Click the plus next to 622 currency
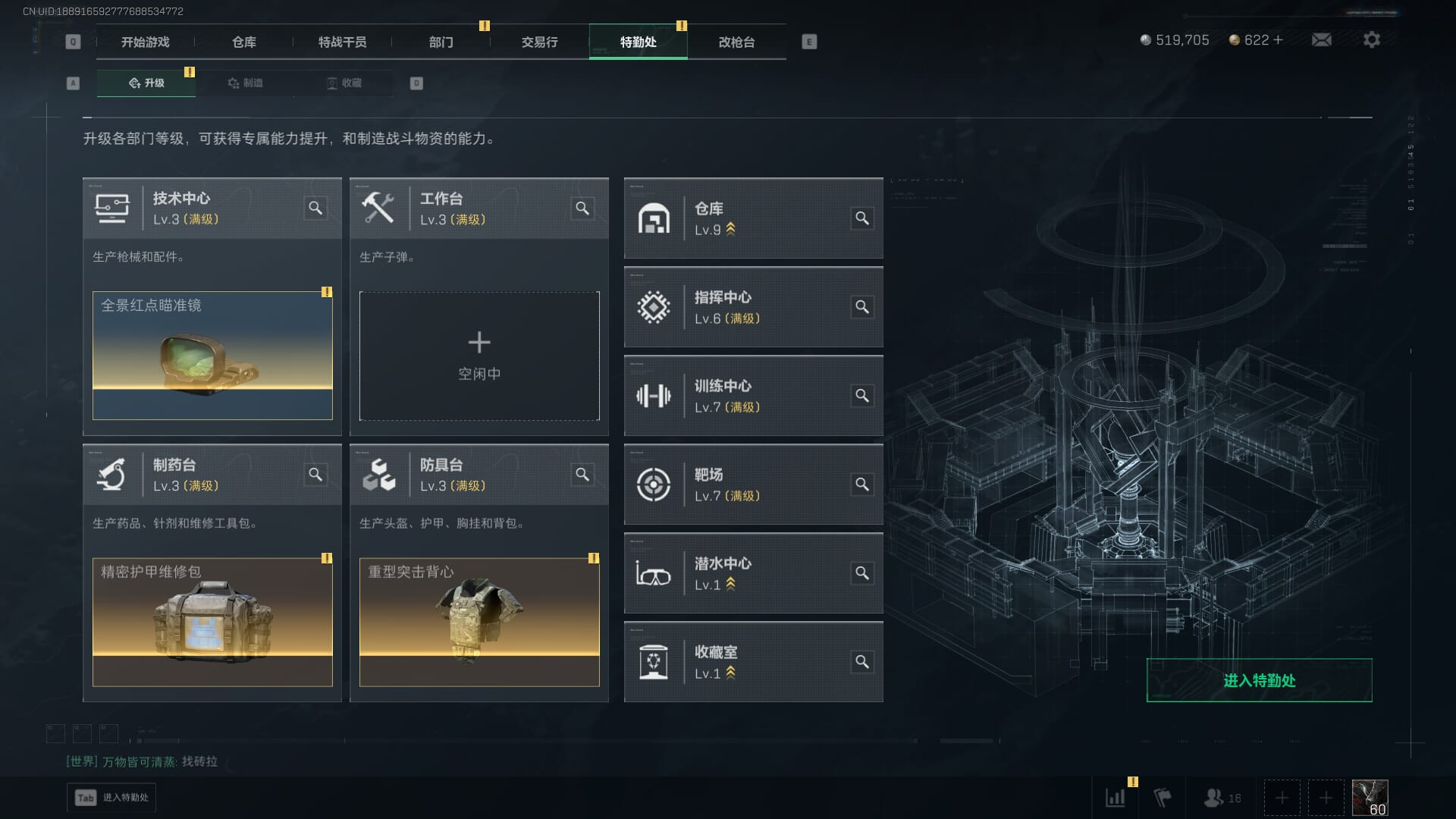The image size is (1456, 819). (x=1279, y=39)
